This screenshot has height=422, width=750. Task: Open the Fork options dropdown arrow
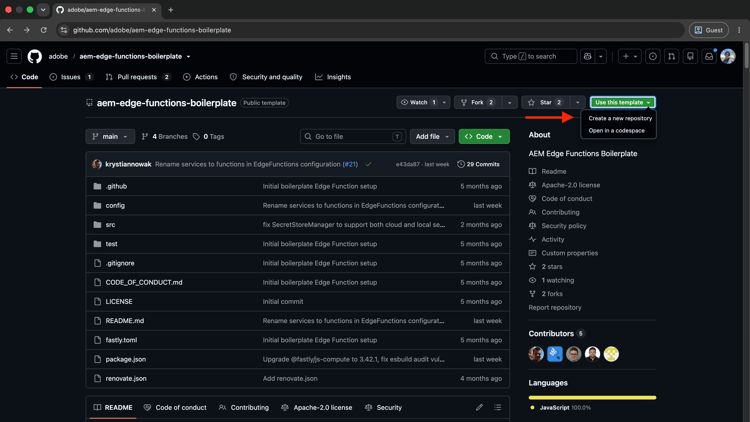(509, 102)
